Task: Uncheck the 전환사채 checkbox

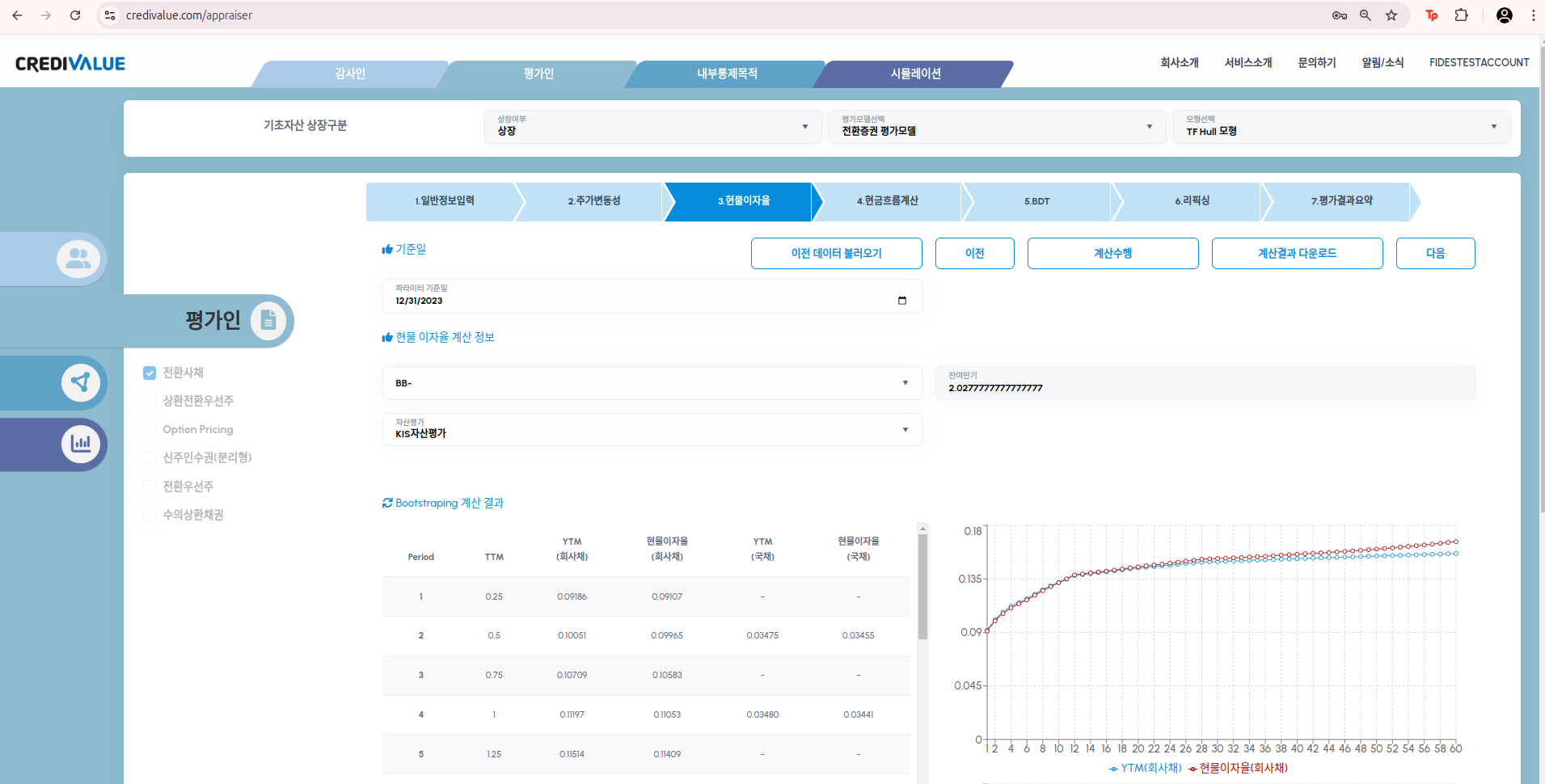Action: [150, 373]
